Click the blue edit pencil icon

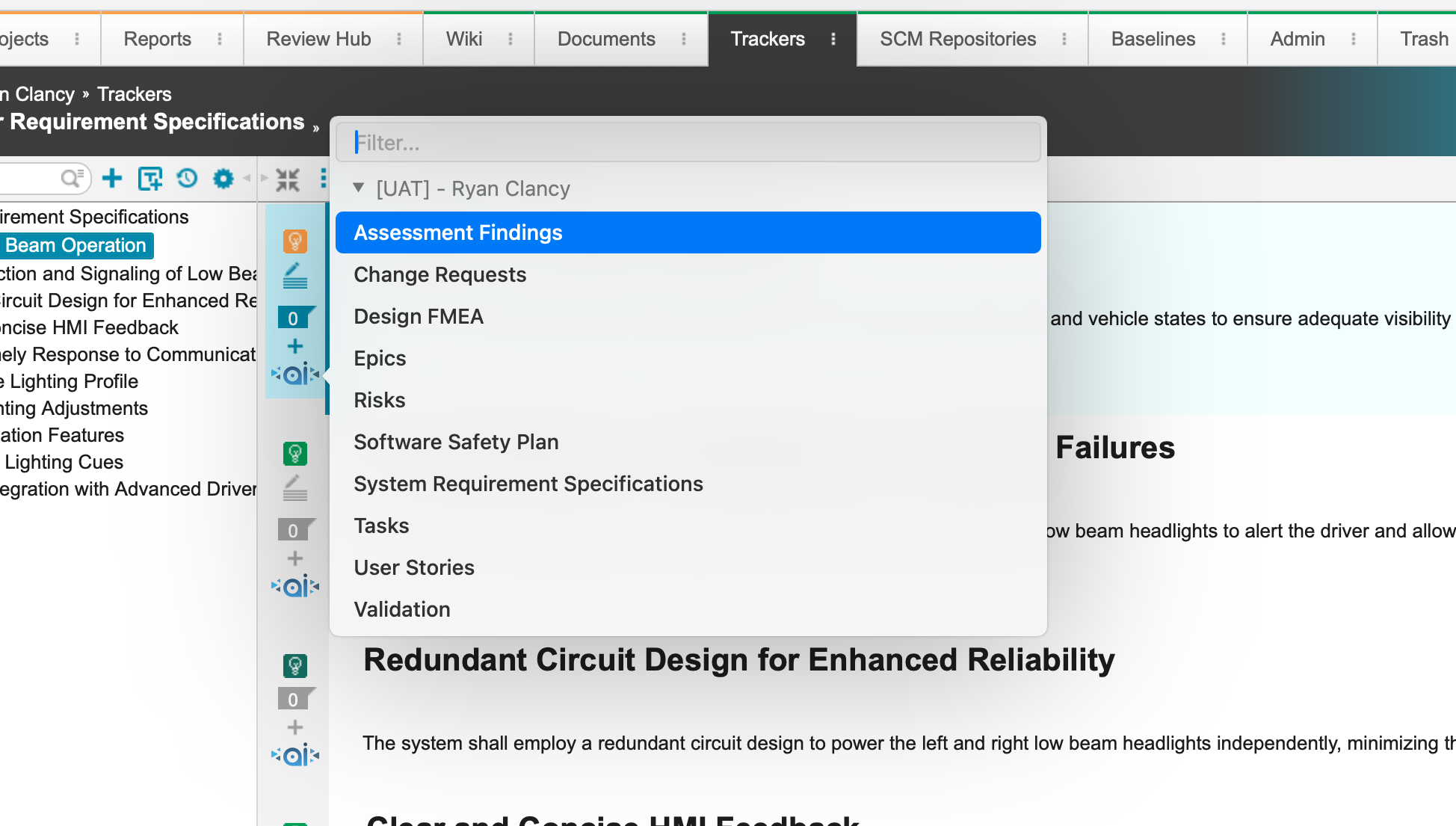tap(295, 276)
